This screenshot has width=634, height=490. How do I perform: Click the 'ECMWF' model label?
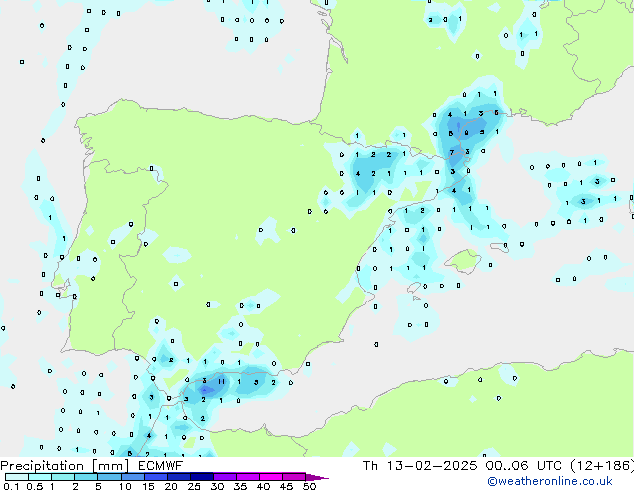pyautogui.click(x=160, y=466)
